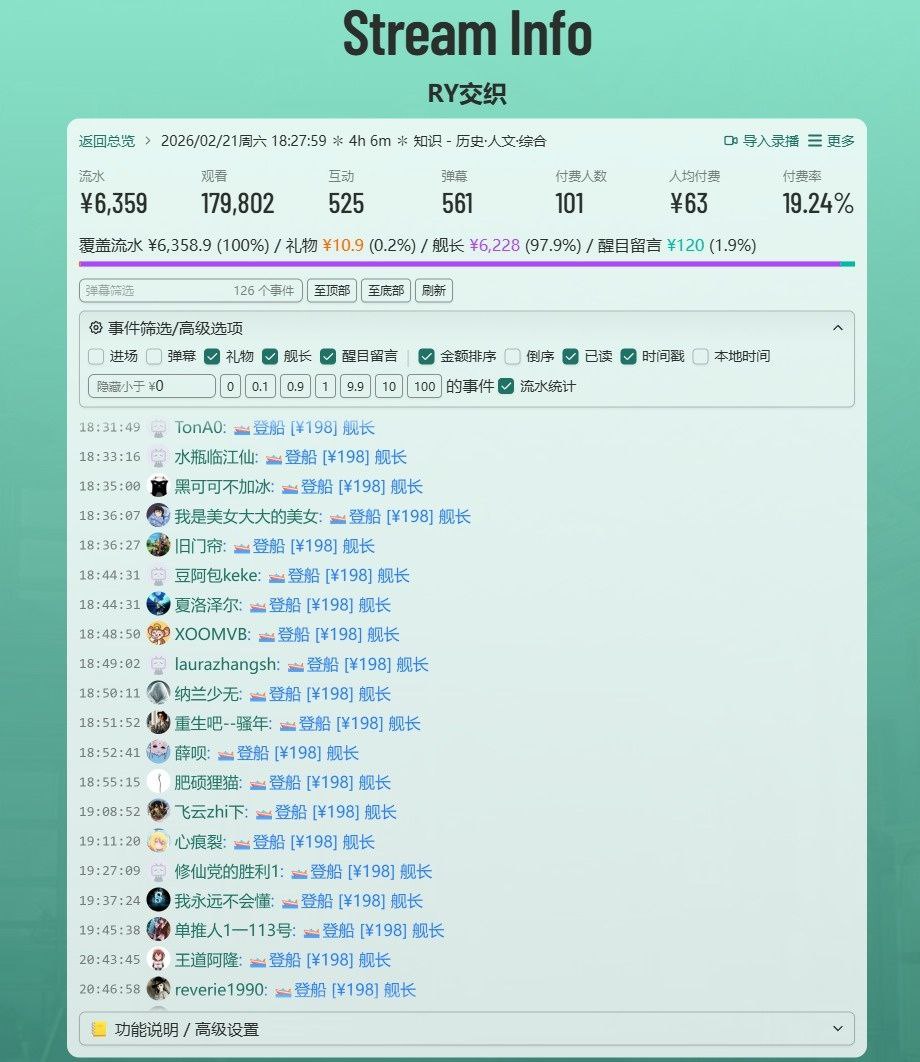Image resolution: width=920 pixels, height=1062 pixels.
Task: Click TonA0's avatar icon
Action: click(x=159, y=427)
